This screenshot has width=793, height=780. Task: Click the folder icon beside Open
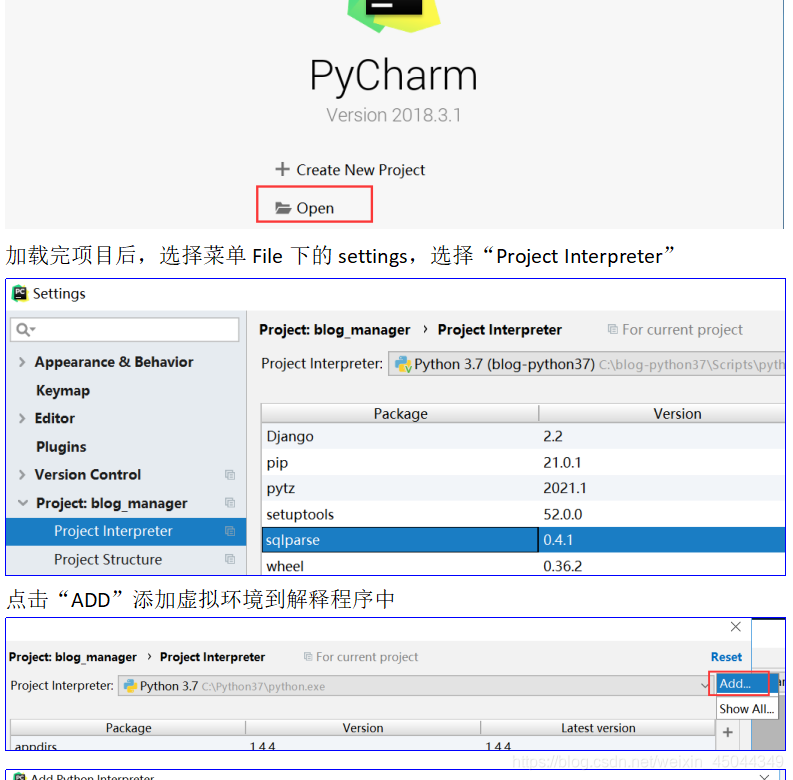pyautogui.click(x=283, y=208)
